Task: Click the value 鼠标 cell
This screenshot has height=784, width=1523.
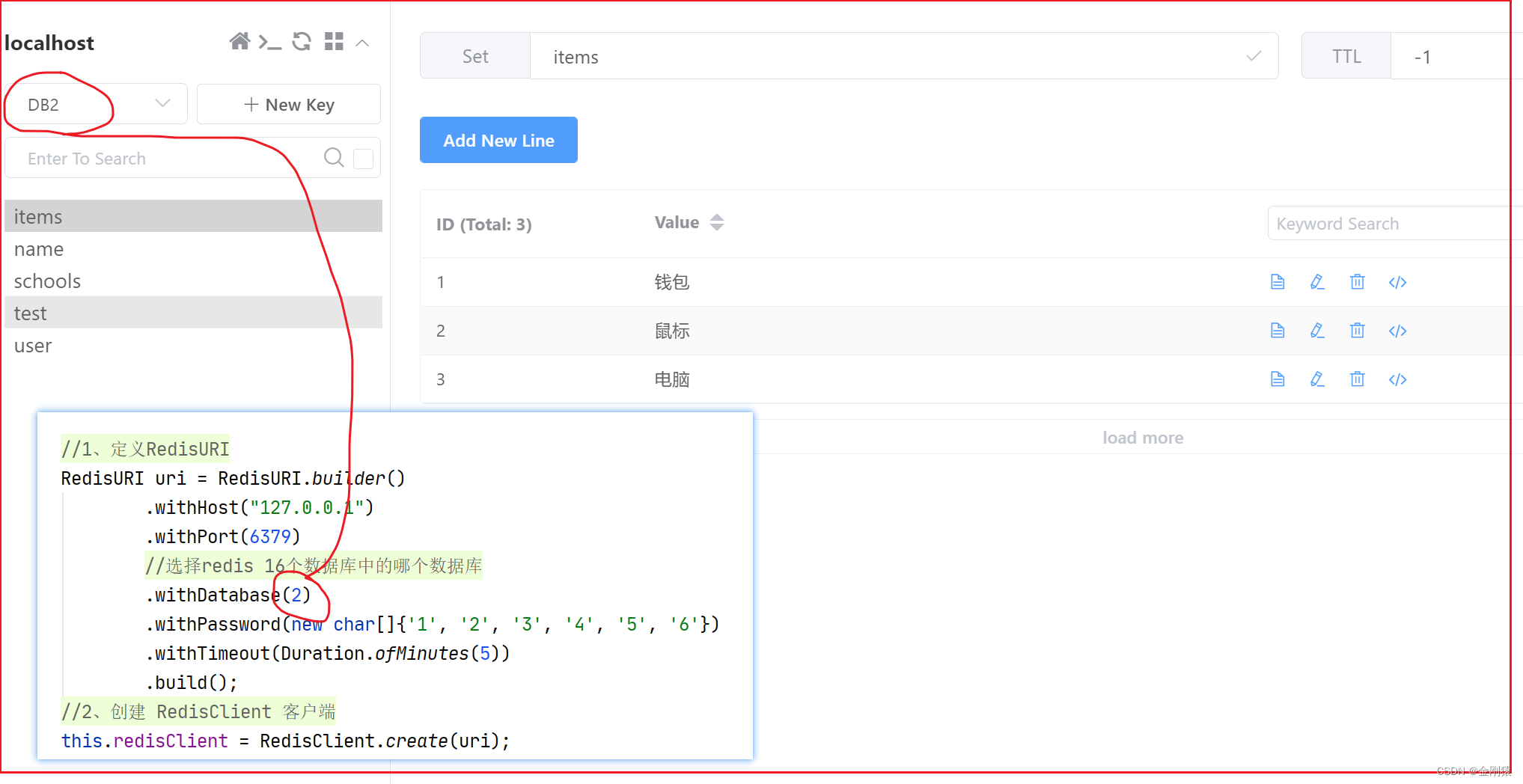Action: click(x=672, y=331)
